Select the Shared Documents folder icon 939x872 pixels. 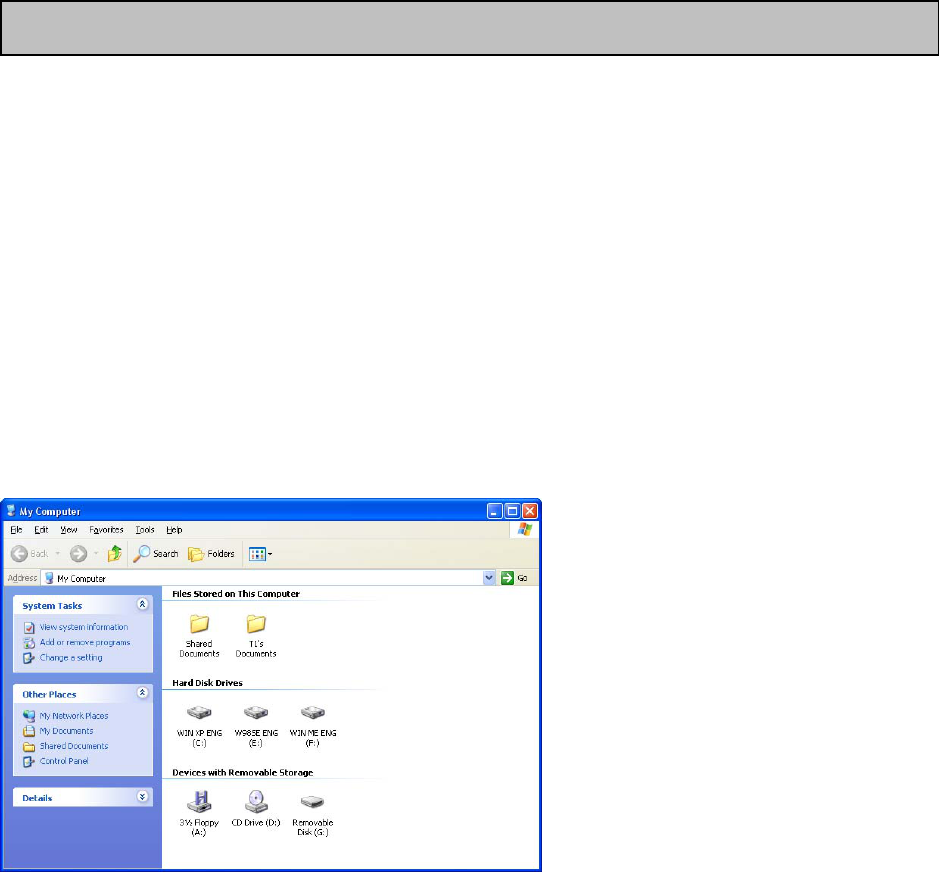click(199, 623)
